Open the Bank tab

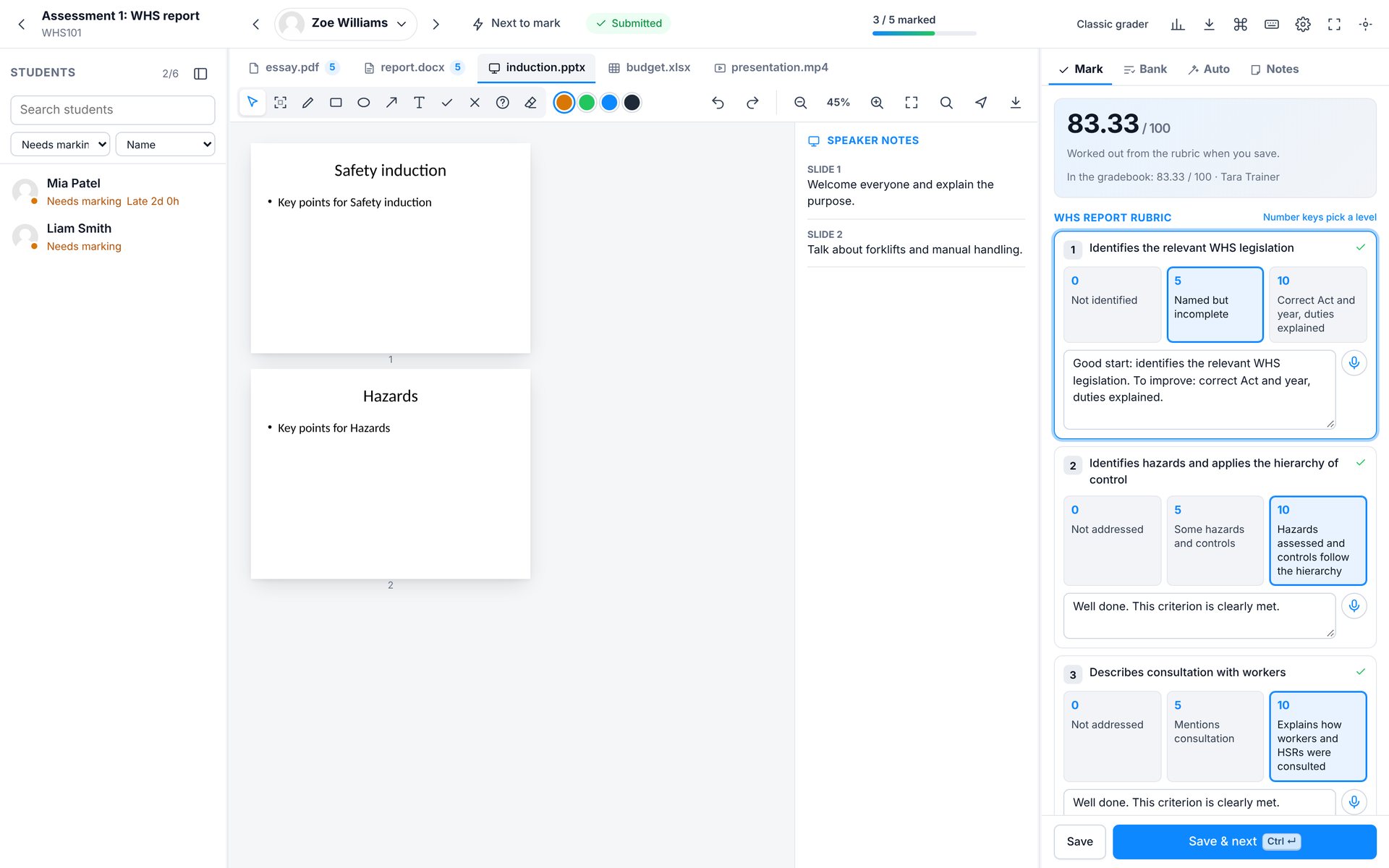tap(1145, 69)
